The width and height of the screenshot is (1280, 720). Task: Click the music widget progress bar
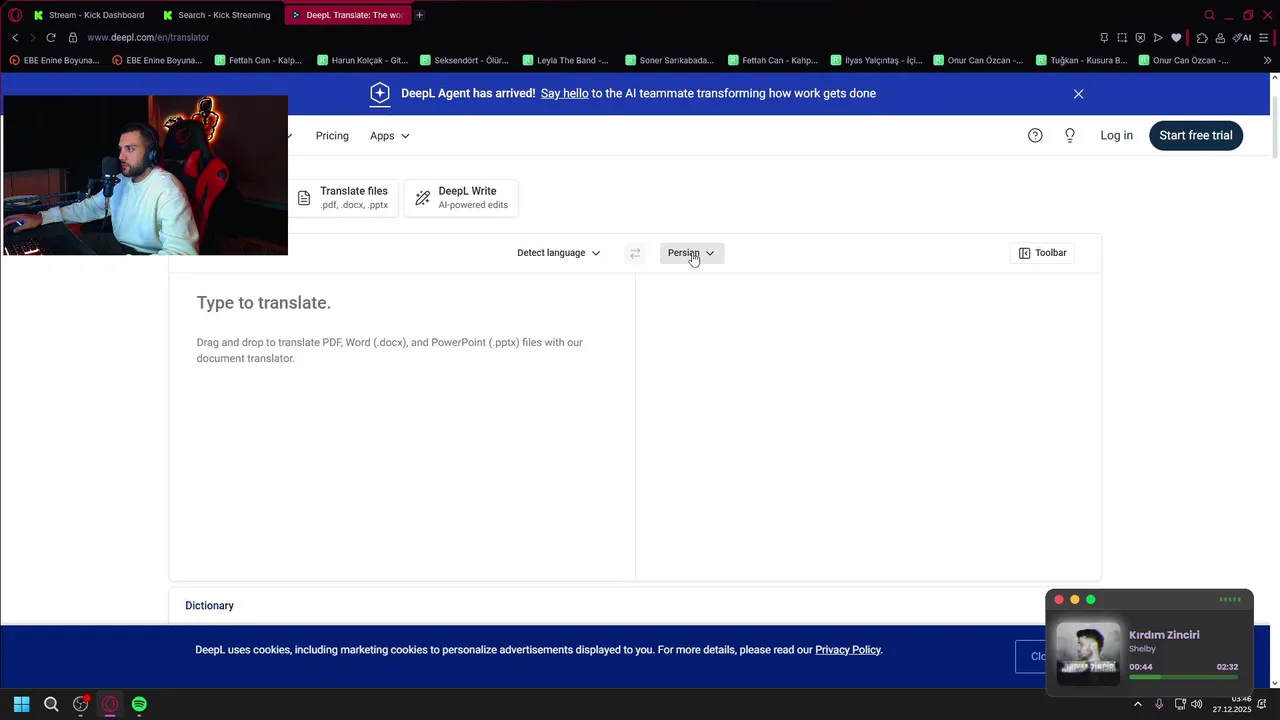pos(1183,677)
